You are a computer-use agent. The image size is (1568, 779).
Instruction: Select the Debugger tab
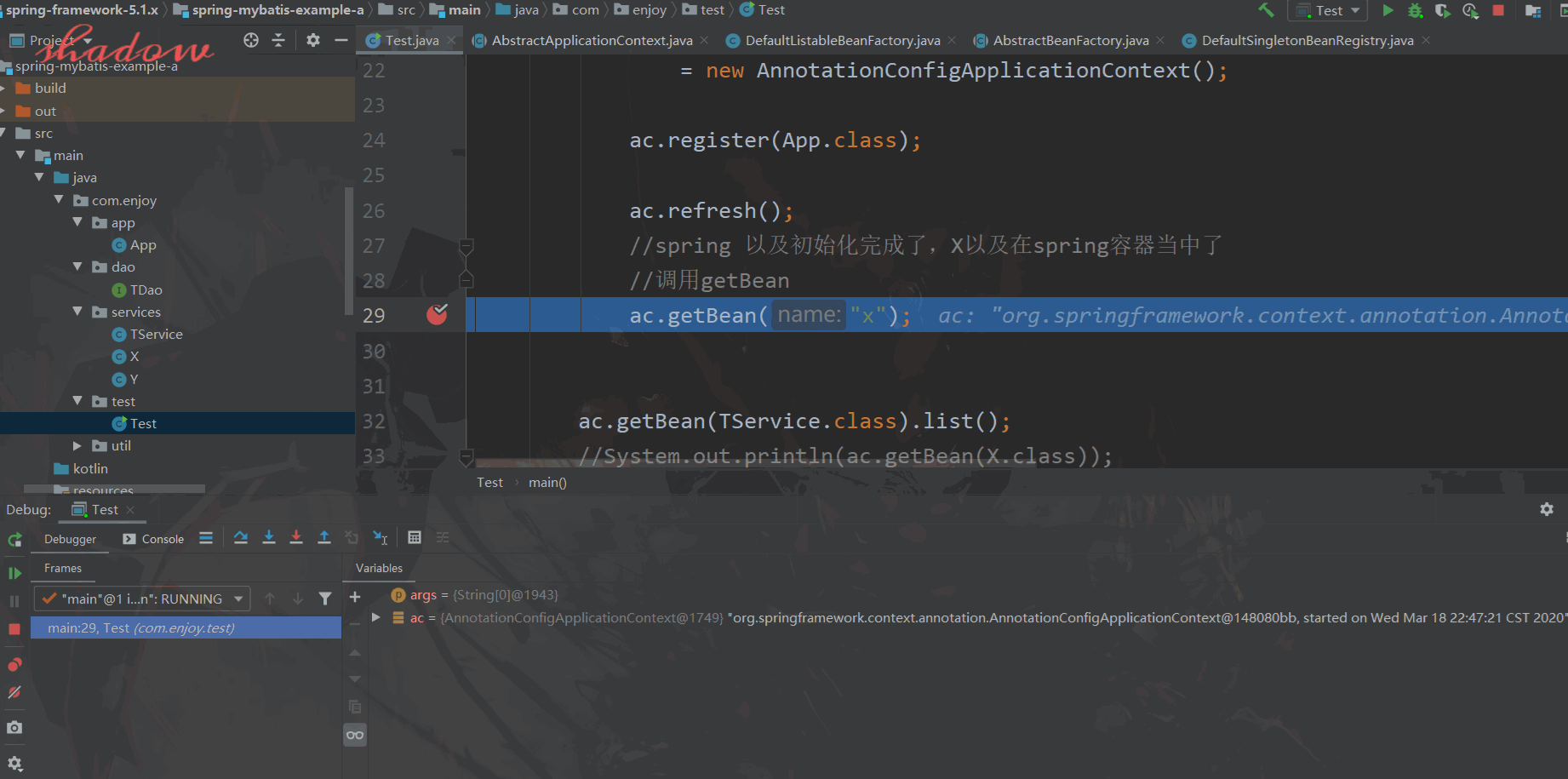pyautogui.click(x=70, y=539)
